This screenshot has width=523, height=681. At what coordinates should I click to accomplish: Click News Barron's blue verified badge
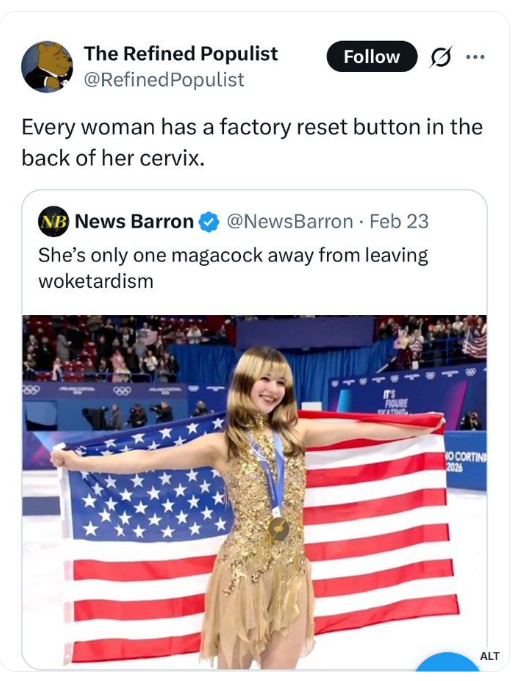[x=209, y=221]
